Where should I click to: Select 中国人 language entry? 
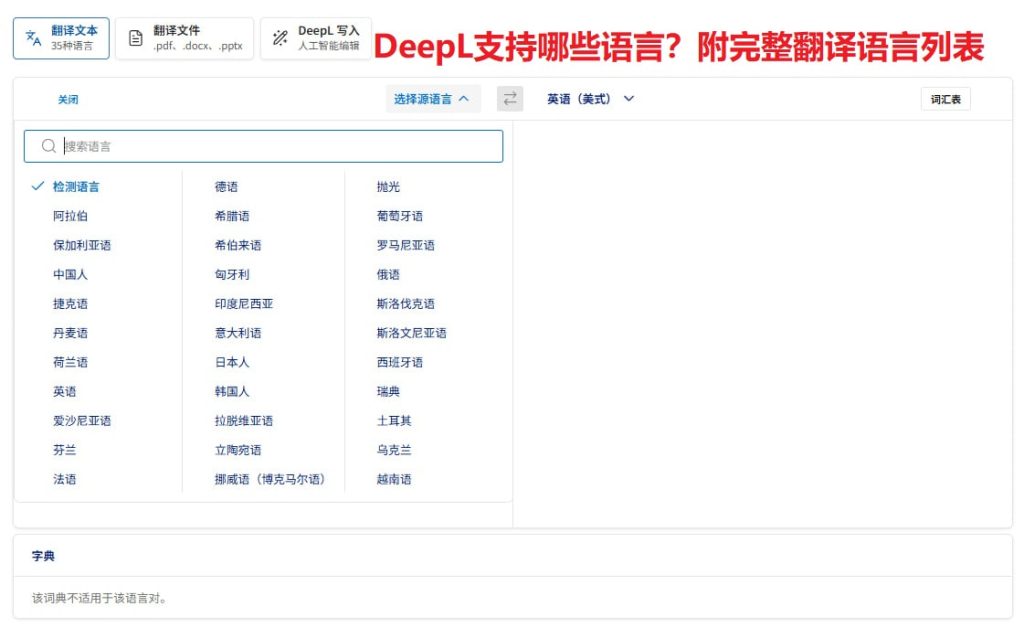[70, 275]
